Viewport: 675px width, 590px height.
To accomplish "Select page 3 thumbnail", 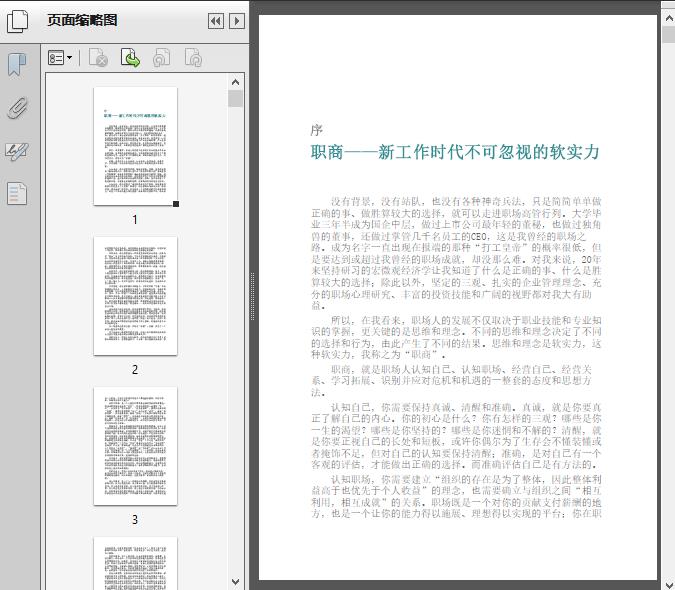I will (x=135, y=446).
